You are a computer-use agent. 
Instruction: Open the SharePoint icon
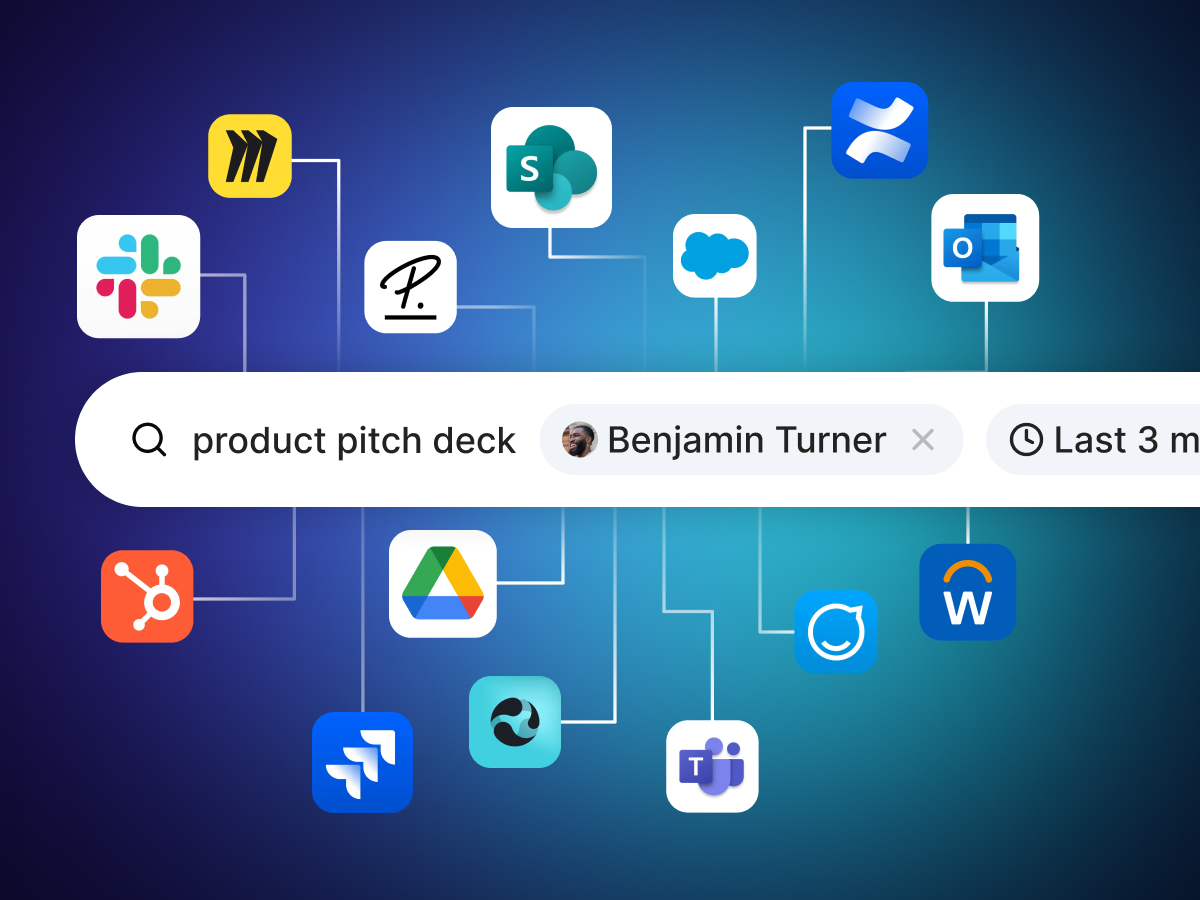tap(551, 167)
